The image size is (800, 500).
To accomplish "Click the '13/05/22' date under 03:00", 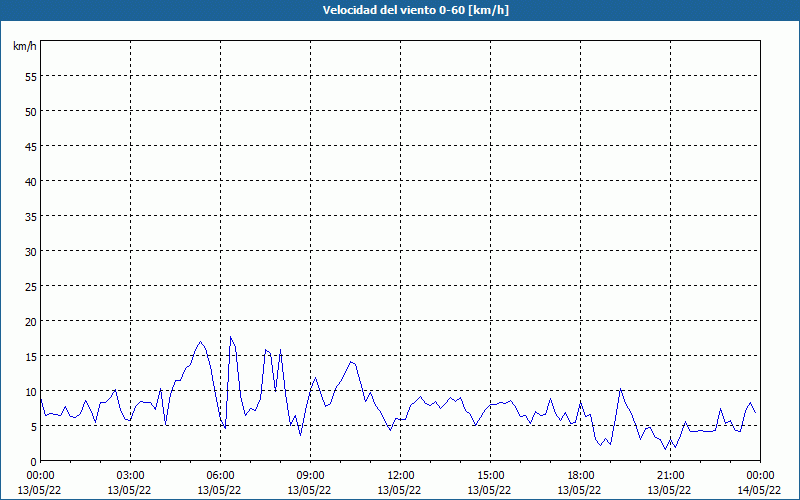I will tap(129, 490).
